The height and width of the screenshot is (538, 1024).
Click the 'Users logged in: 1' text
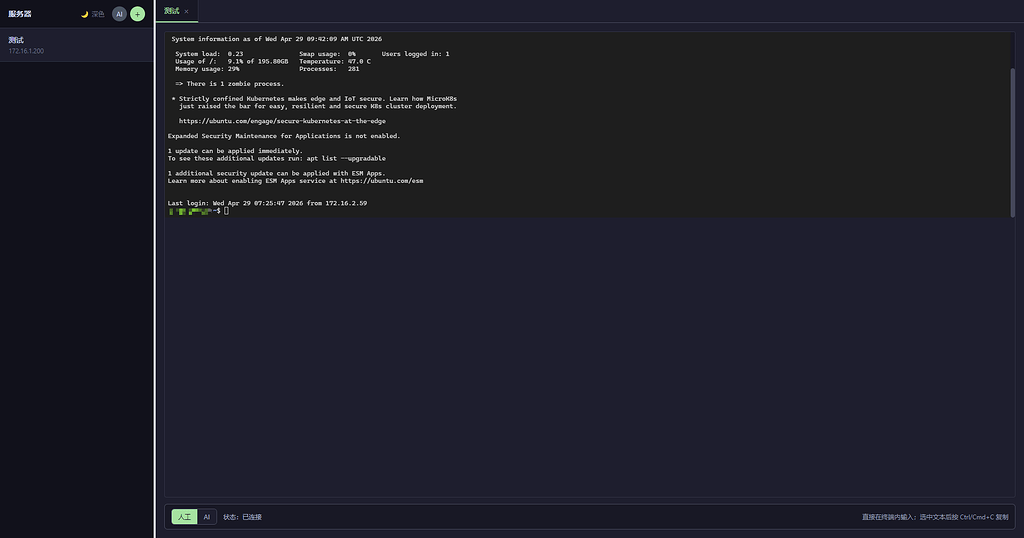415,54
